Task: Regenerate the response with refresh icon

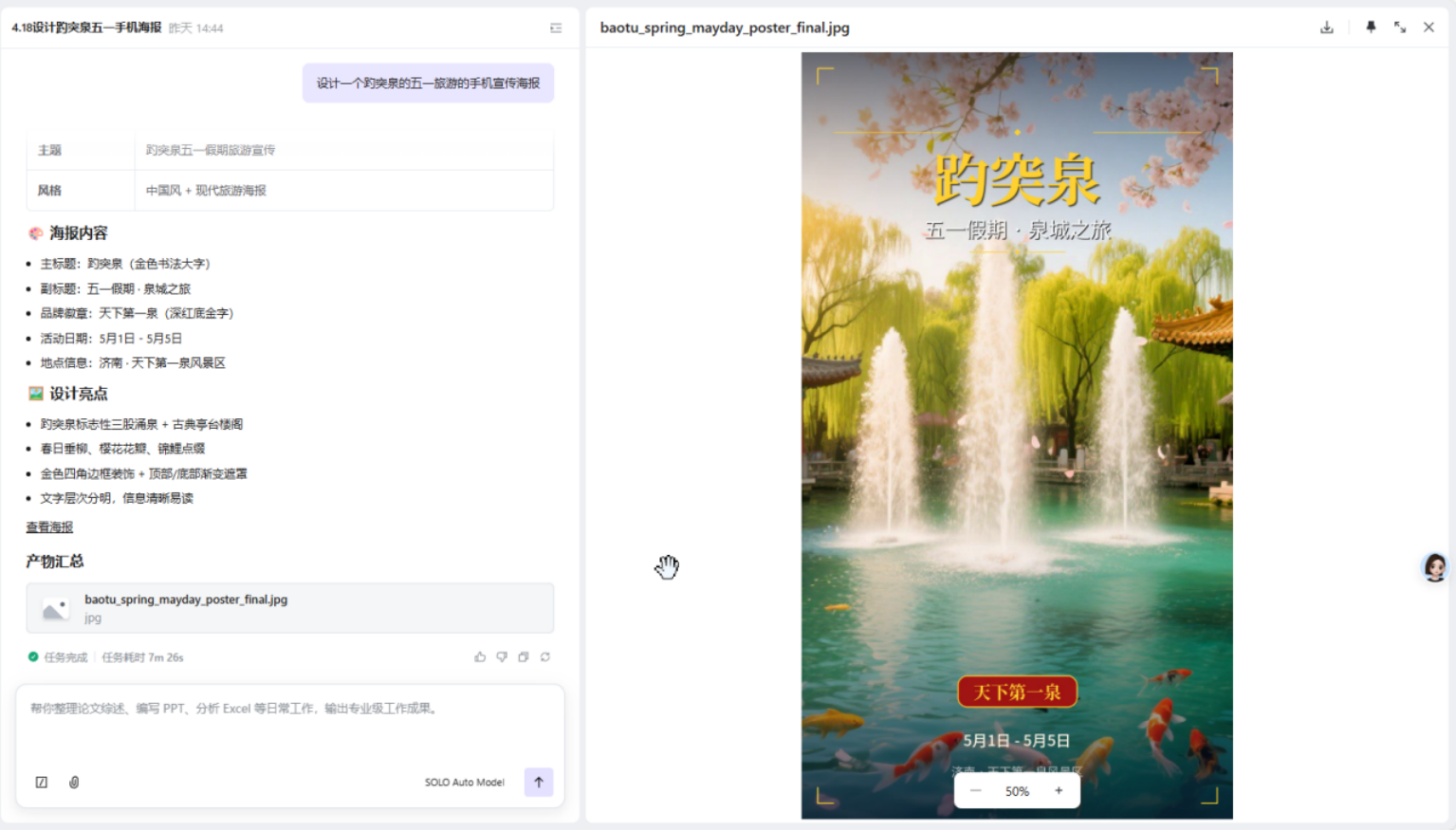Action: (x=545, y=656)
